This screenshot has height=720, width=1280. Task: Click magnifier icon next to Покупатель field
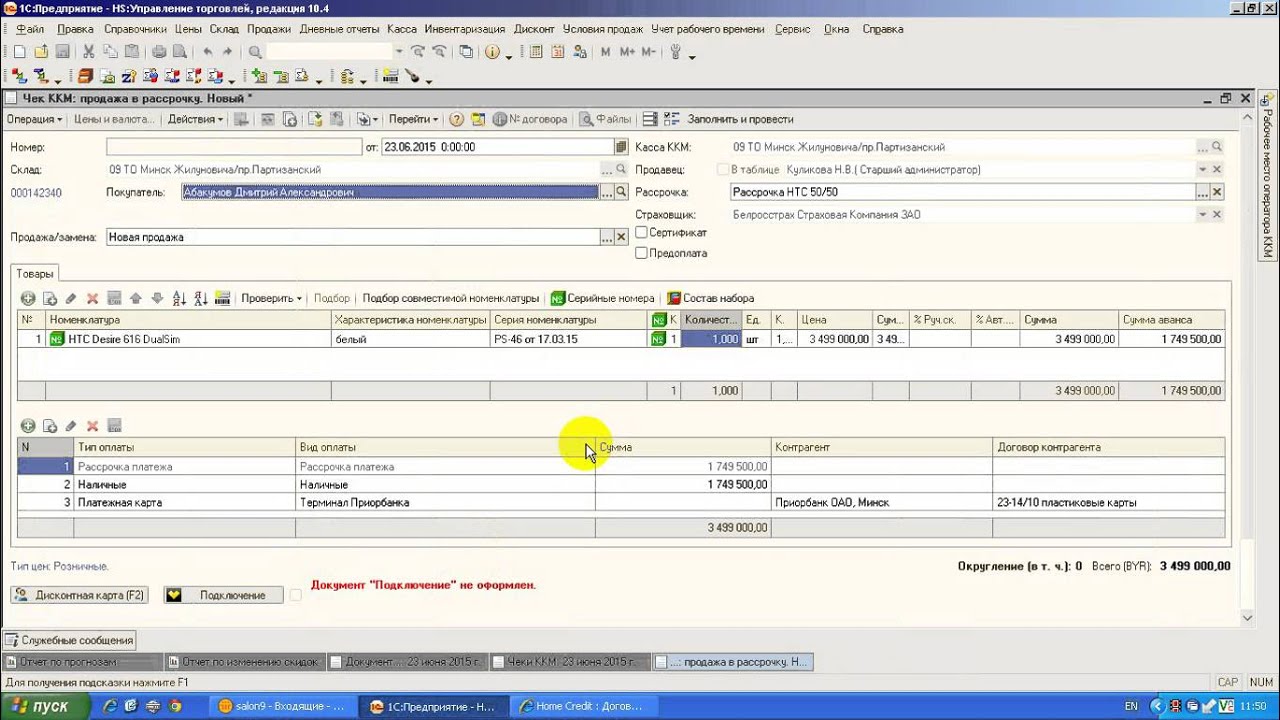pos(621,192)
